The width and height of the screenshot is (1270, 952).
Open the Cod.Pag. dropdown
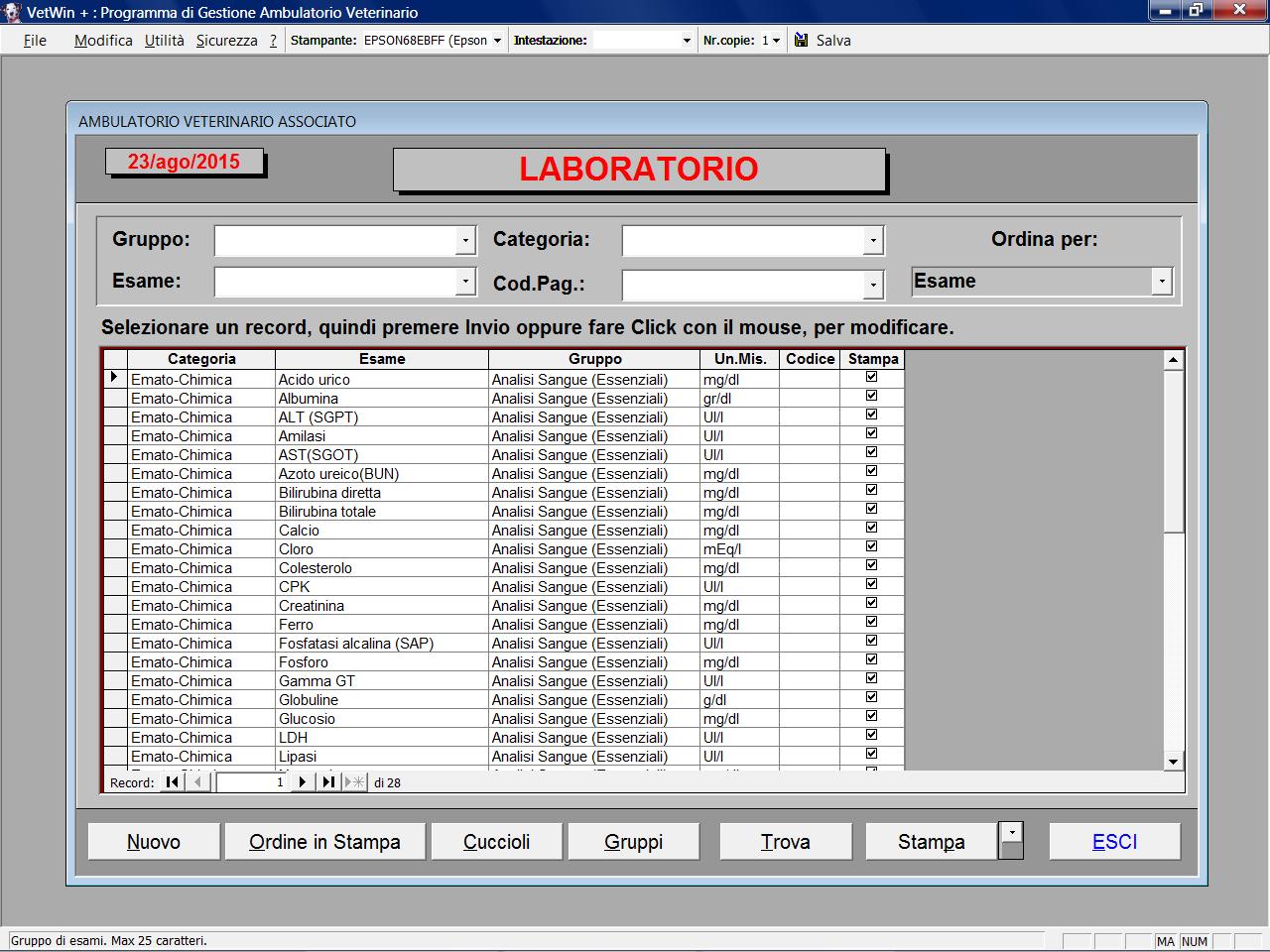873,285
